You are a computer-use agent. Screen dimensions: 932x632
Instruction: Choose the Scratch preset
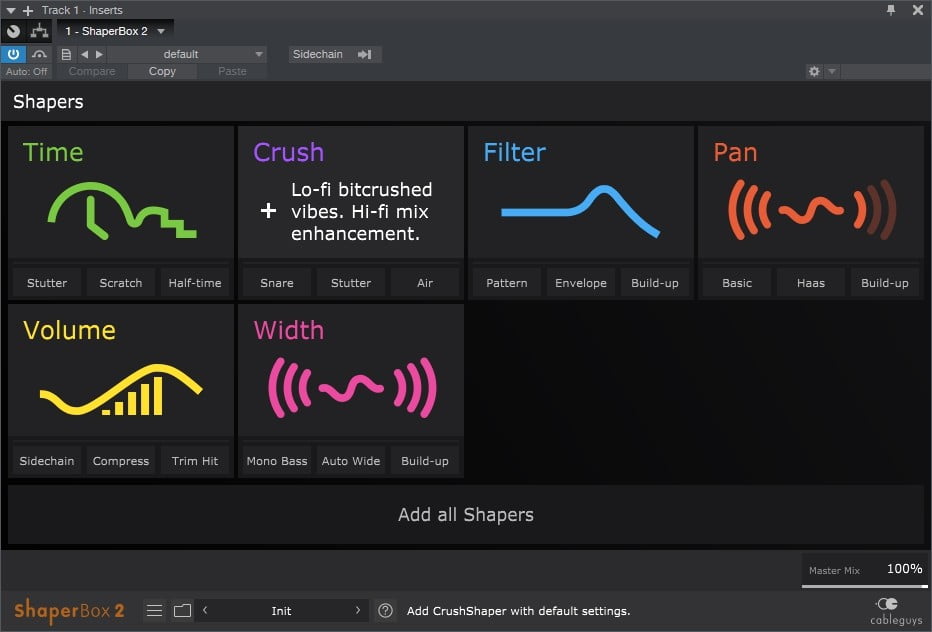(121, 283)
